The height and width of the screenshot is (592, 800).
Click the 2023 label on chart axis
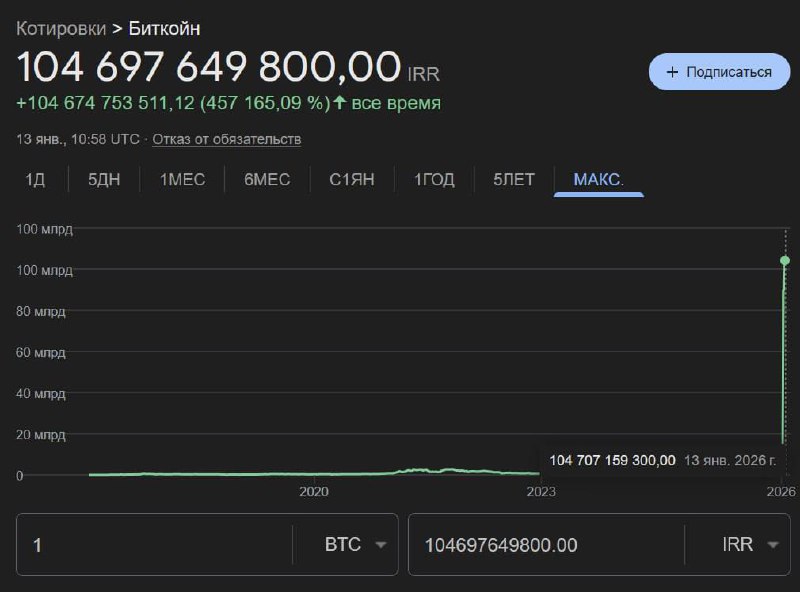click(x=541, y=492)
